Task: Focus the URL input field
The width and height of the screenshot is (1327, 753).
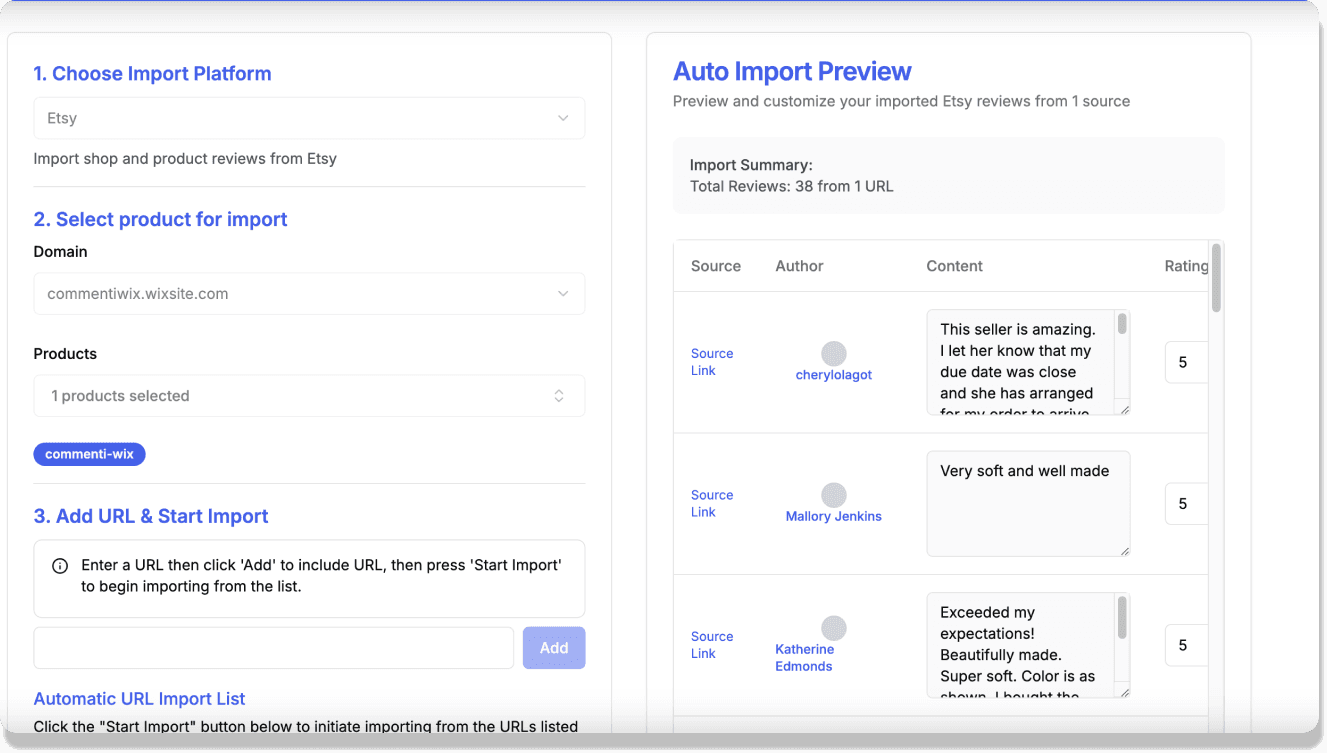Action: 273,648
